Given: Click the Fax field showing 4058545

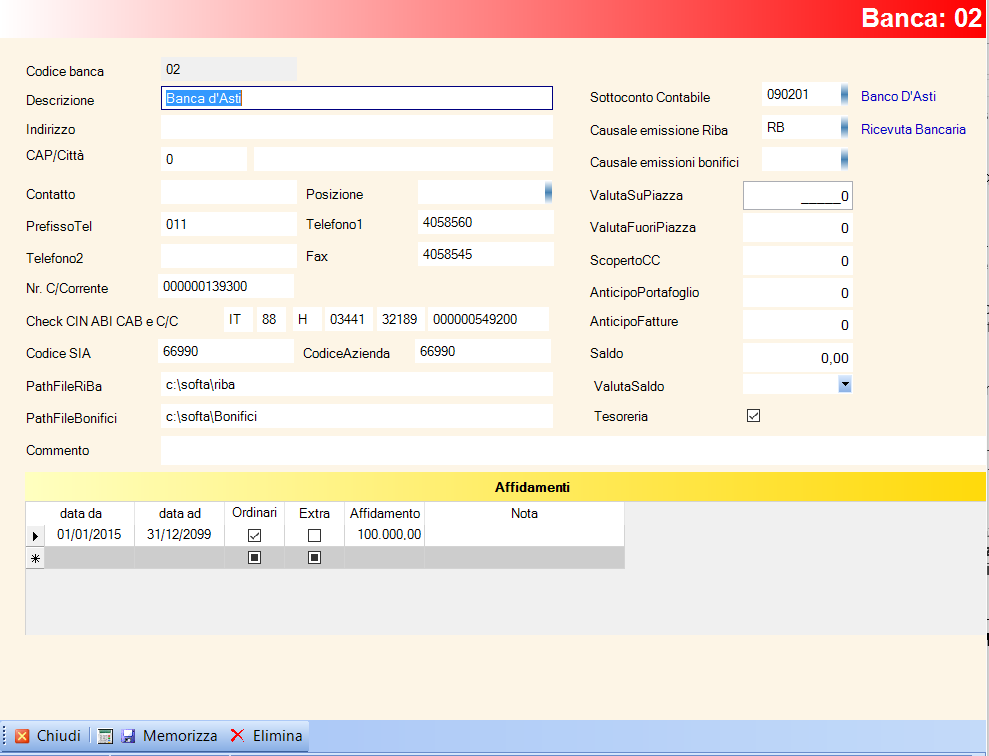Looking at the screenshot, I should point(485,255).
